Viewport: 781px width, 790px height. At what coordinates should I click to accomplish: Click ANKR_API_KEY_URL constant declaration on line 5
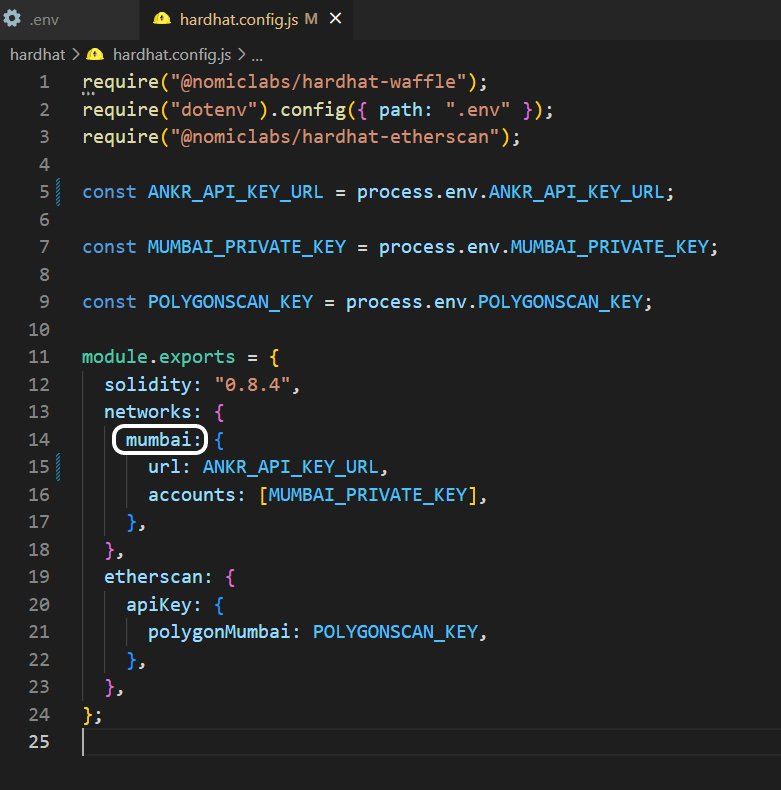[x=235, y=192]
